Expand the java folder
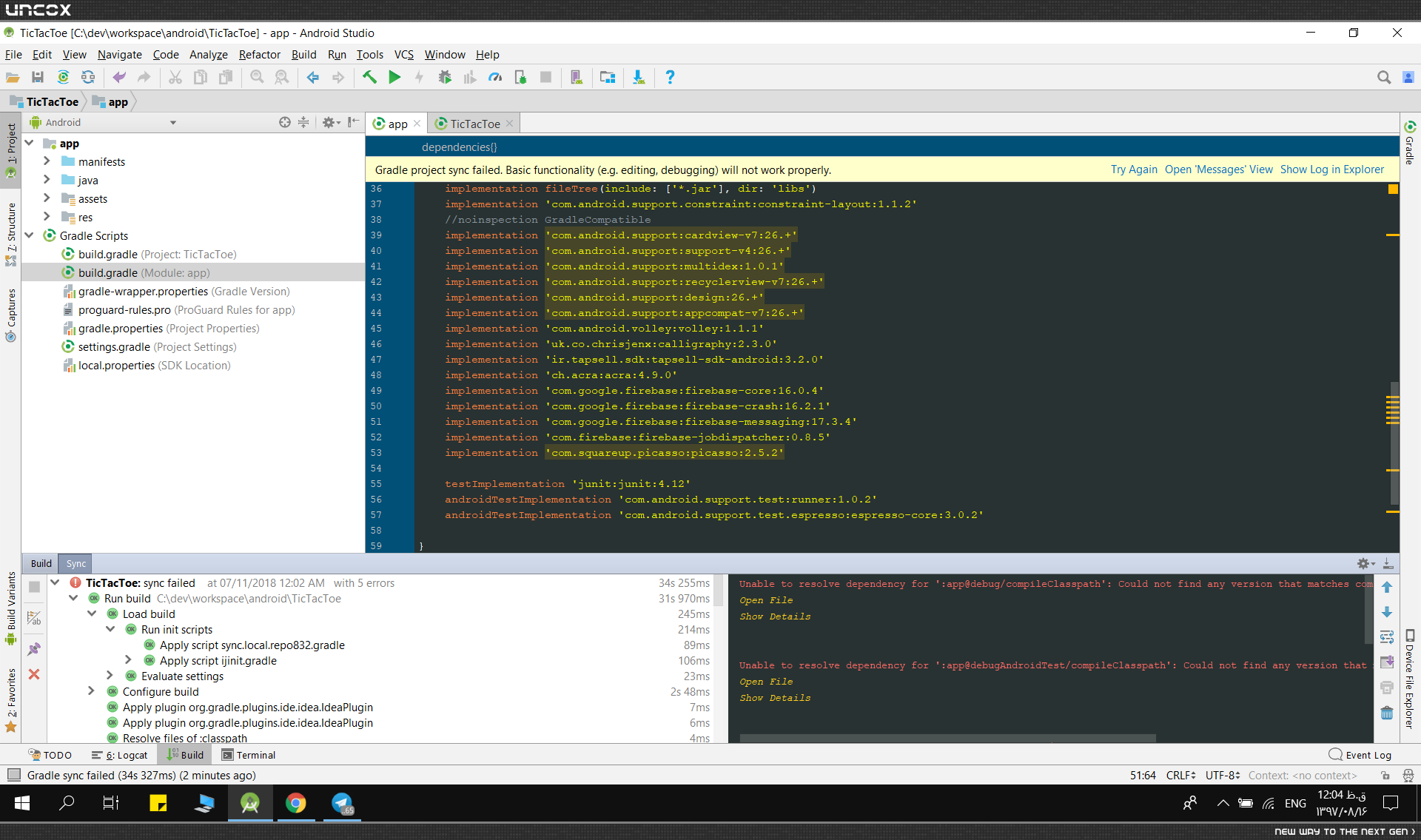This screenshot has width=1421, height=840. coord(47,180)
